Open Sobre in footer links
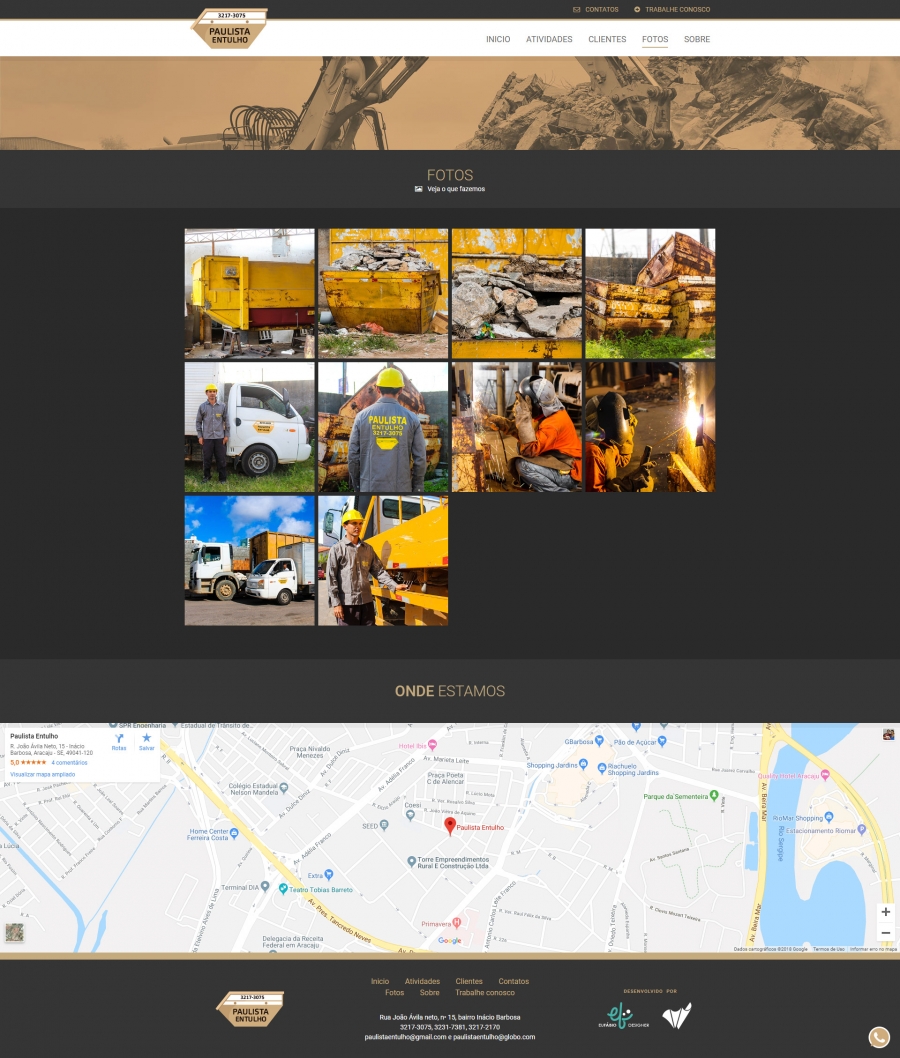 (430, 993)
